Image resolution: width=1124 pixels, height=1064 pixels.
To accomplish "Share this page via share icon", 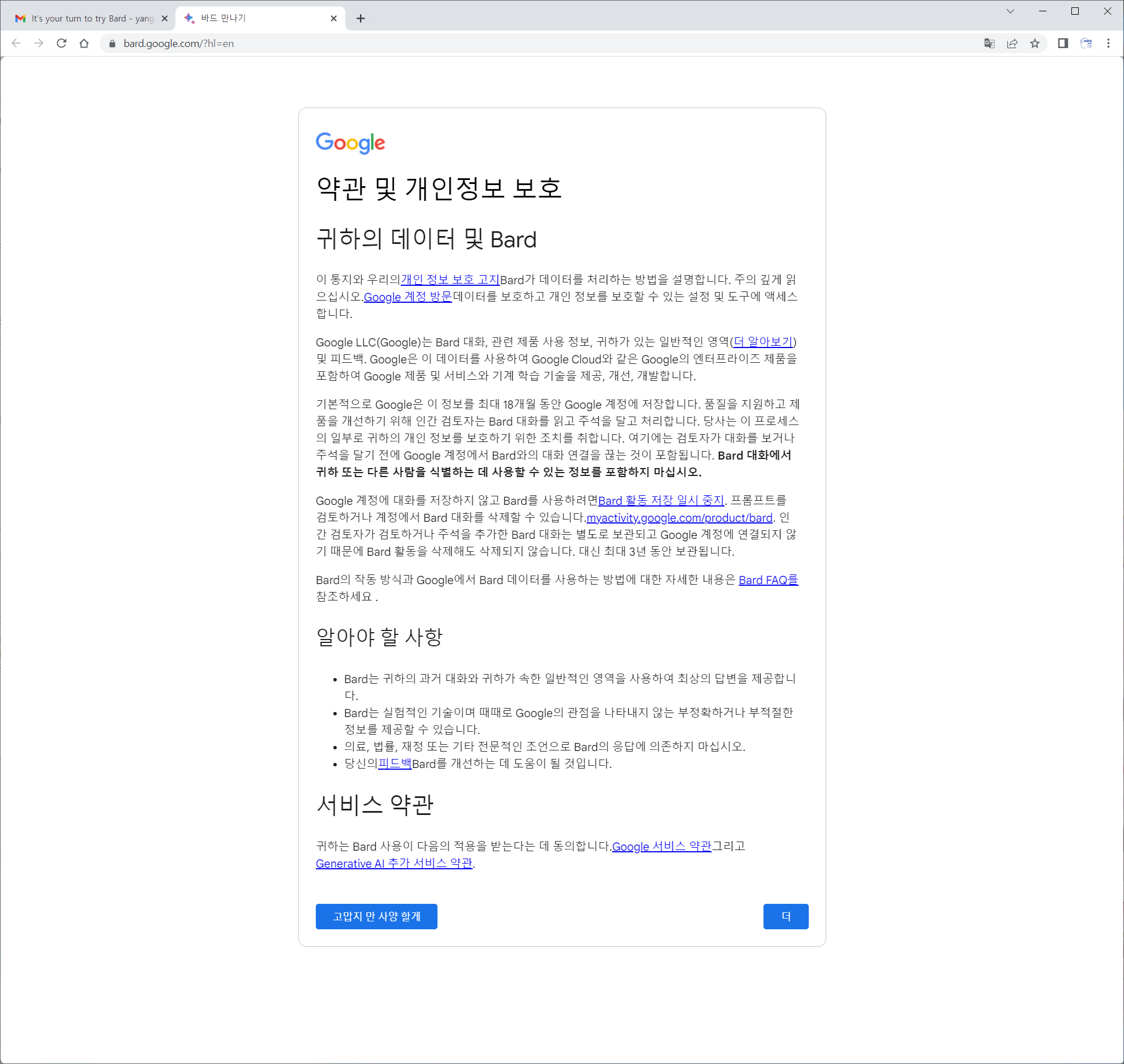I will [x=1012, y=43].
